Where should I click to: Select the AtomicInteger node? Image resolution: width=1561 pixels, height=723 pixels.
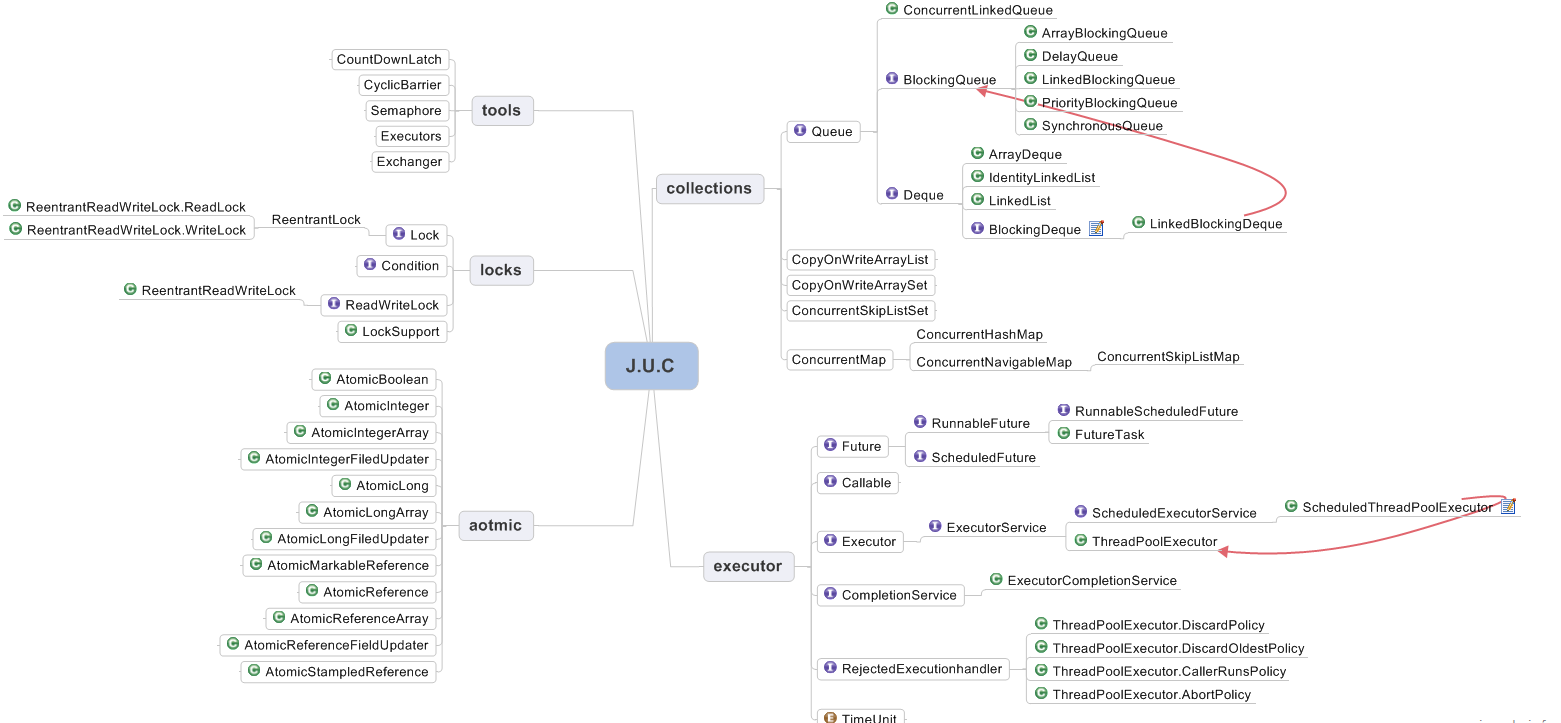click(x=378, y=405)
